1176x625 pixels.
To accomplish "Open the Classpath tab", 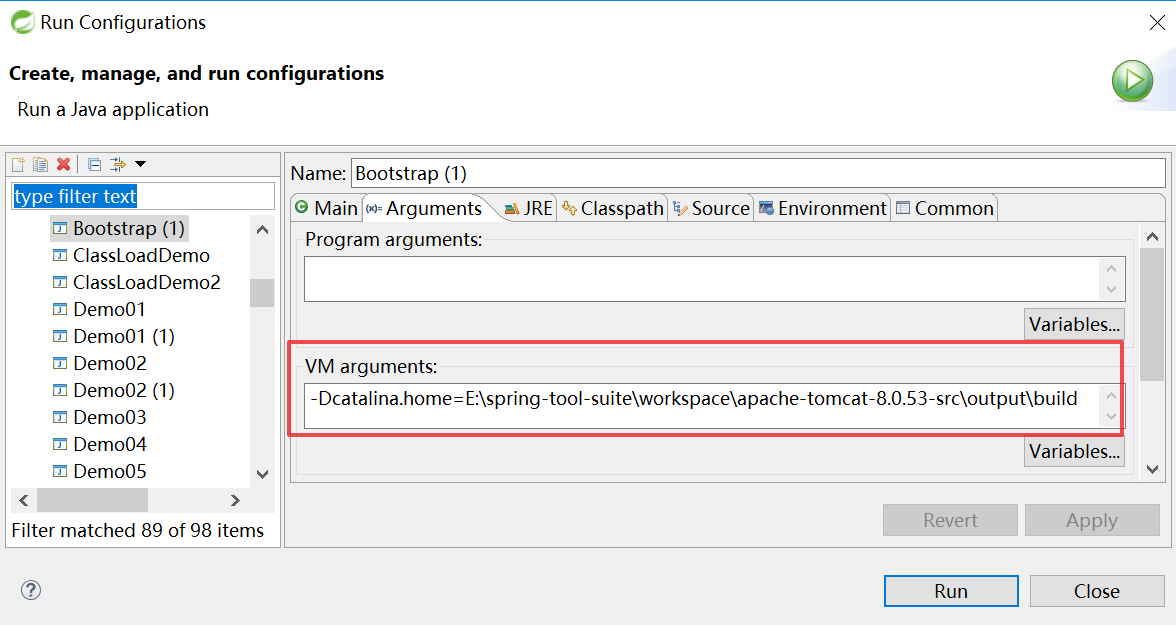I will pos(613,208).
